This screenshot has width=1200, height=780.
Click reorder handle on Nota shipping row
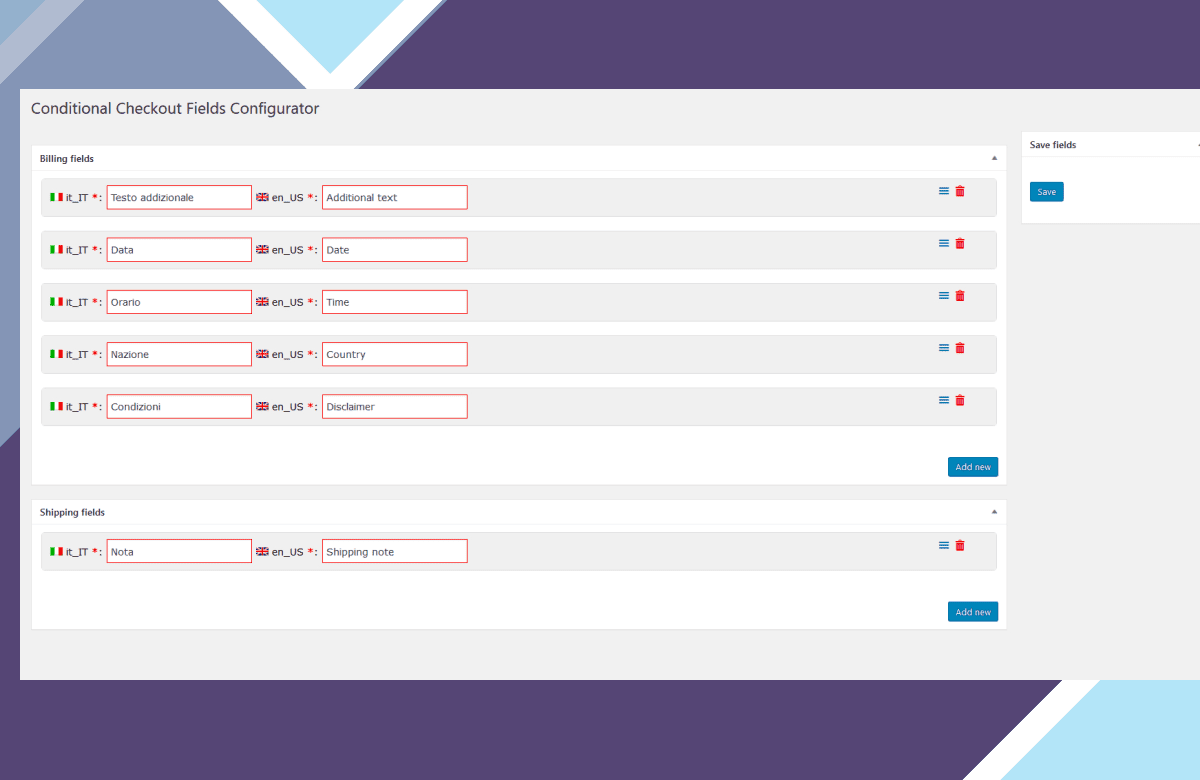coord(944,545)
